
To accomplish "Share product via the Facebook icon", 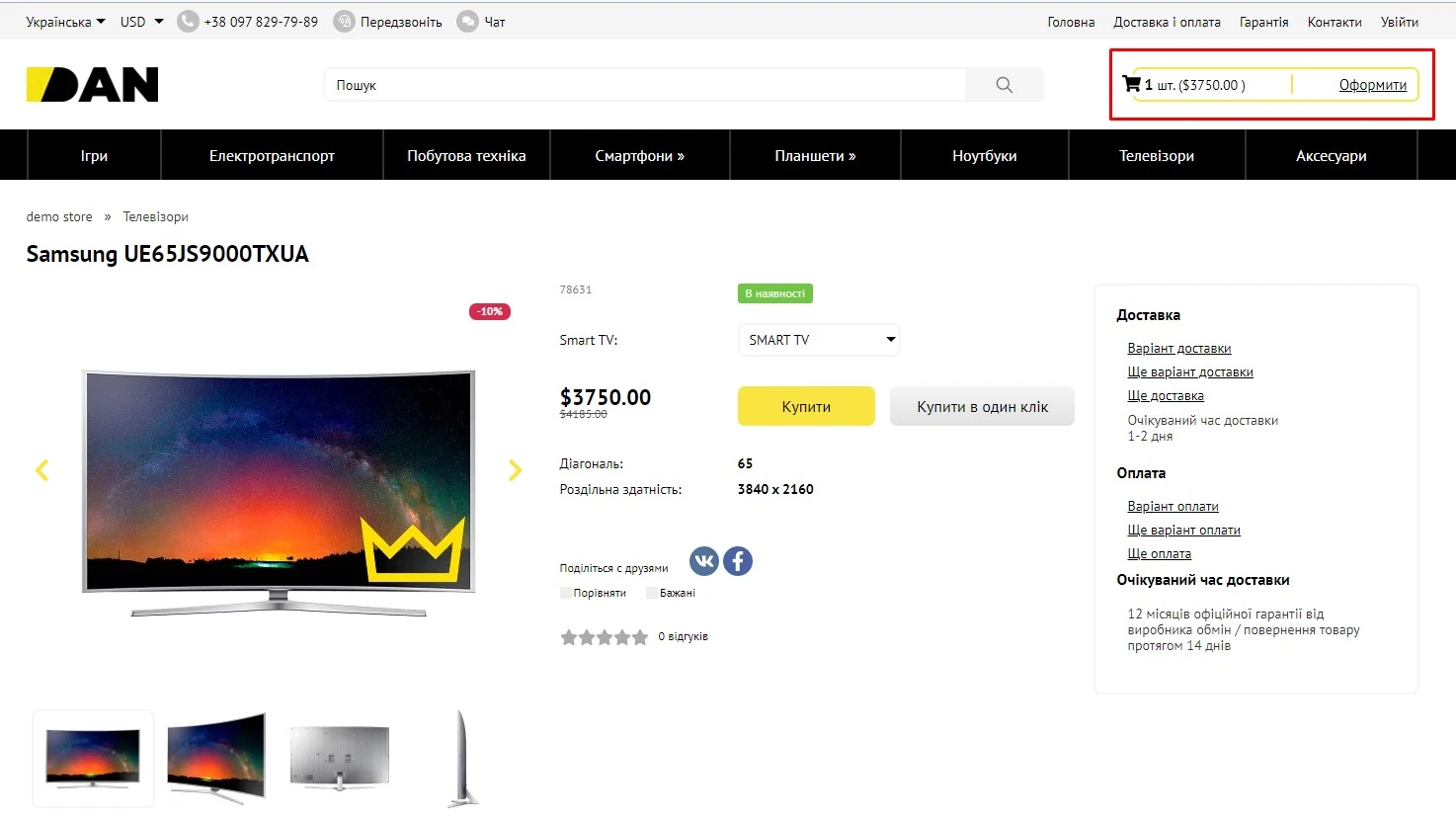I will pos(737,560).
